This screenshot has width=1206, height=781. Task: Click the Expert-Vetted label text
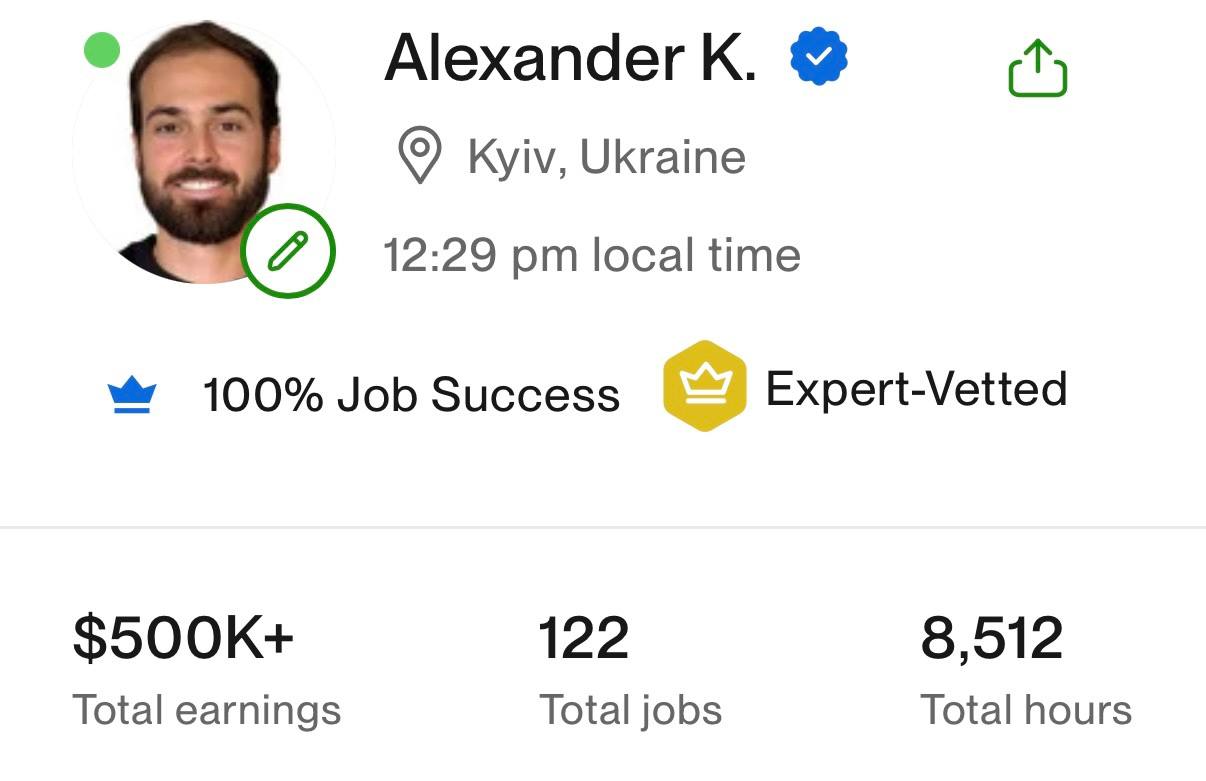917,389
